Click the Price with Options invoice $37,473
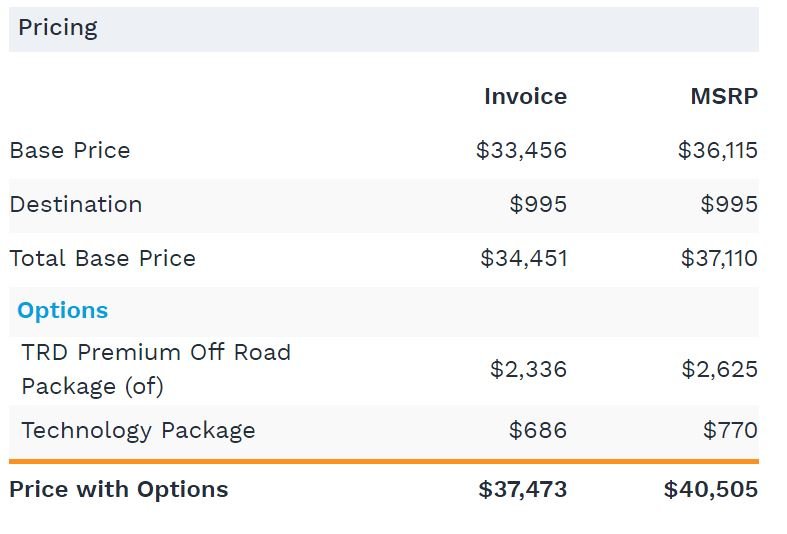This screenshot has width=787, height=534. coord(522,489)
